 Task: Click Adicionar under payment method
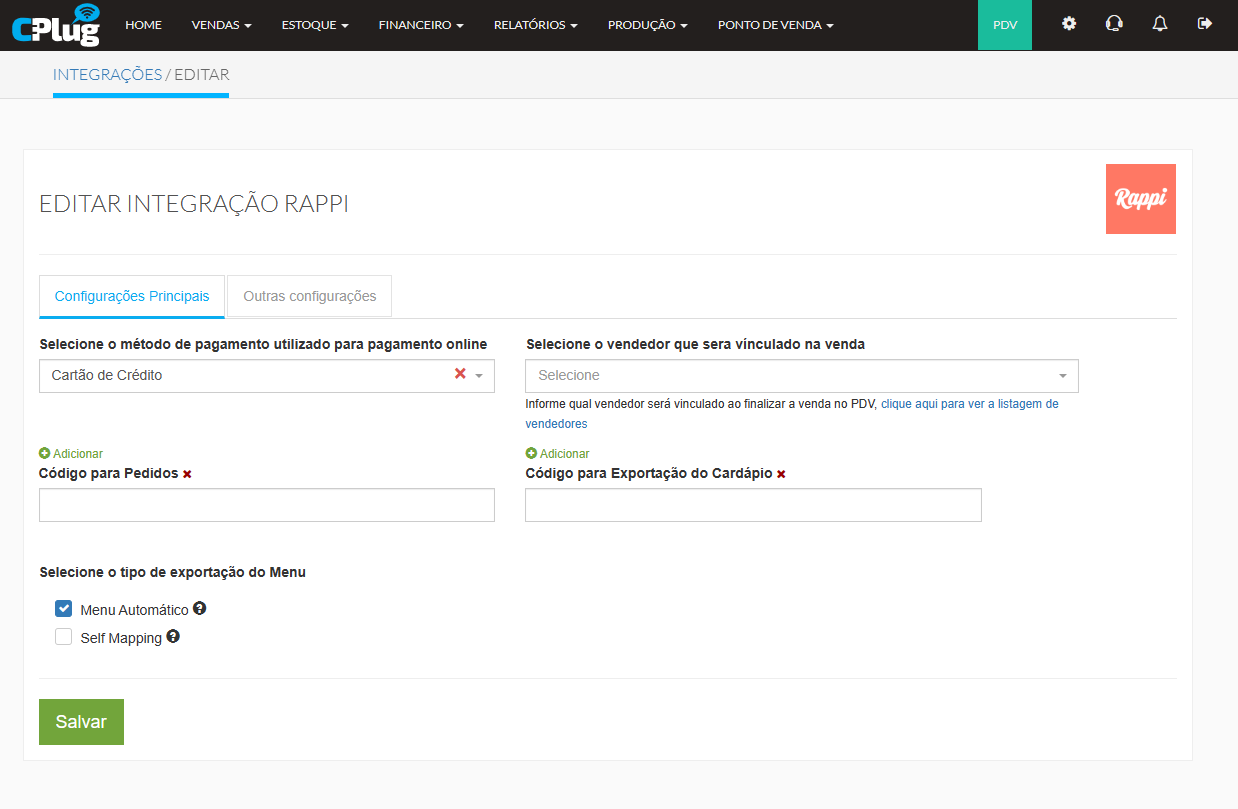click(x=71, y=454)
